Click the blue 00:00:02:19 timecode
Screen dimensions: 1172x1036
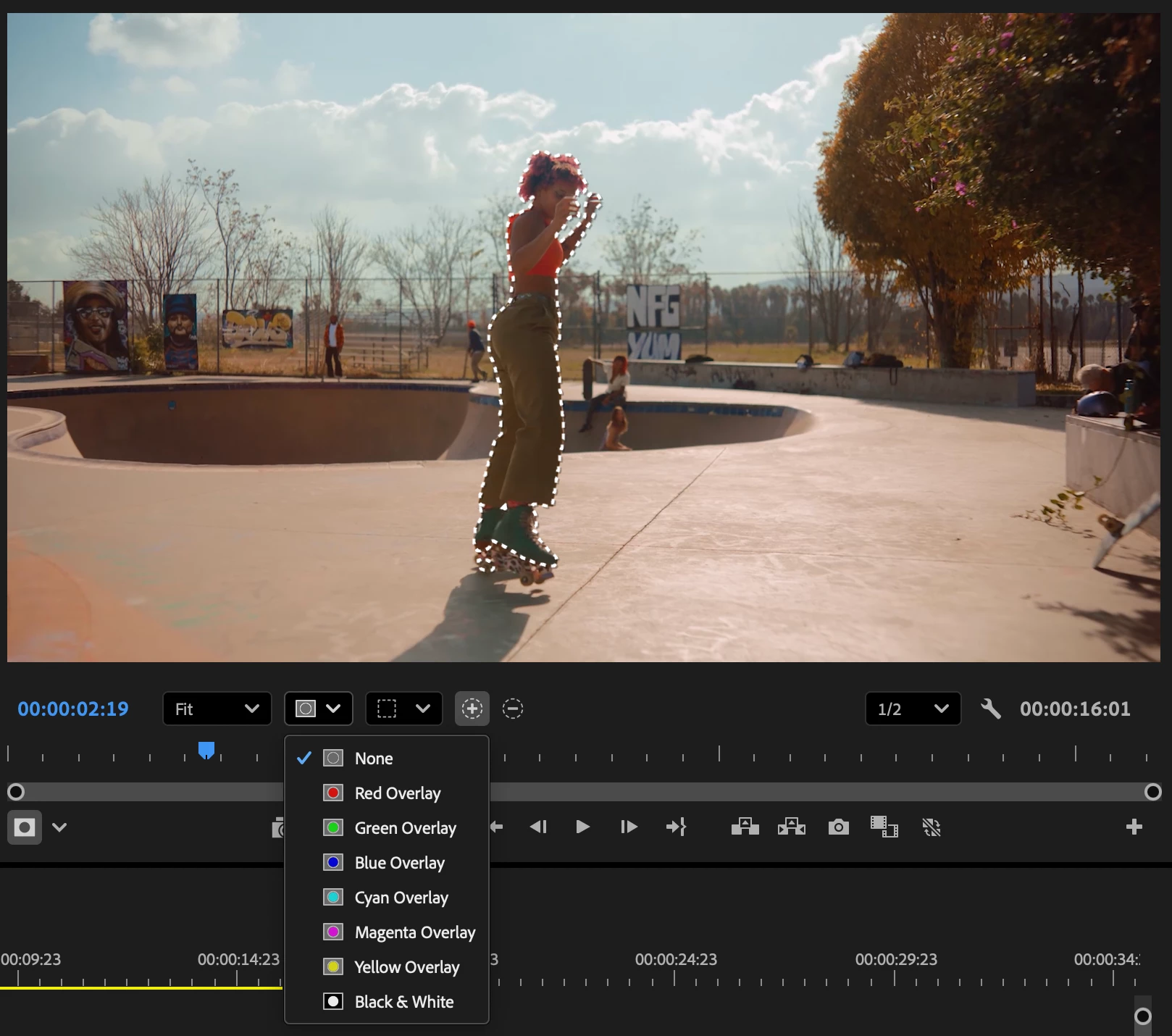click(73, 709)
